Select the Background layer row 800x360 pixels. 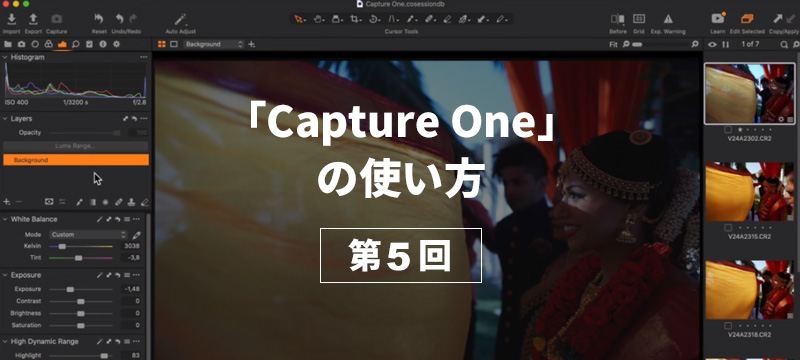click(x=76, y=160)
